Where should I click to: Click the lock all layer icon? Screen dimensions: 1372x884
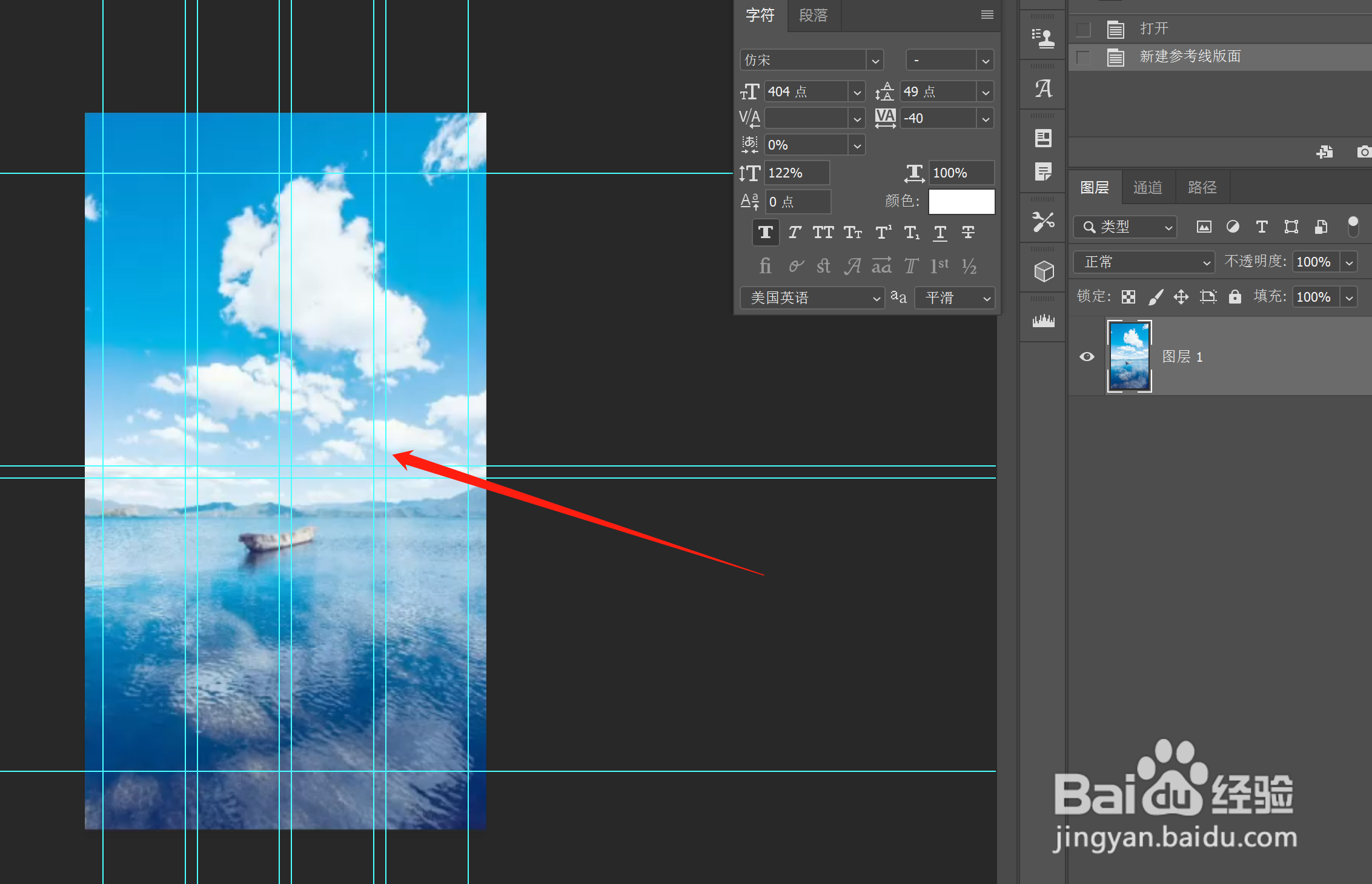pyautogui.click(x=1234, y=296)
